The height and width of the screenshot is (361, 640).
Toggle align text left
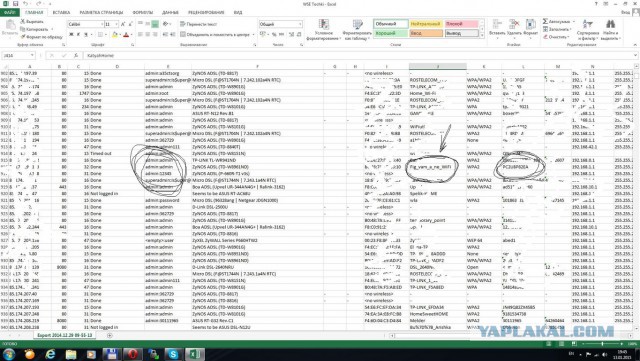(140, 35)
